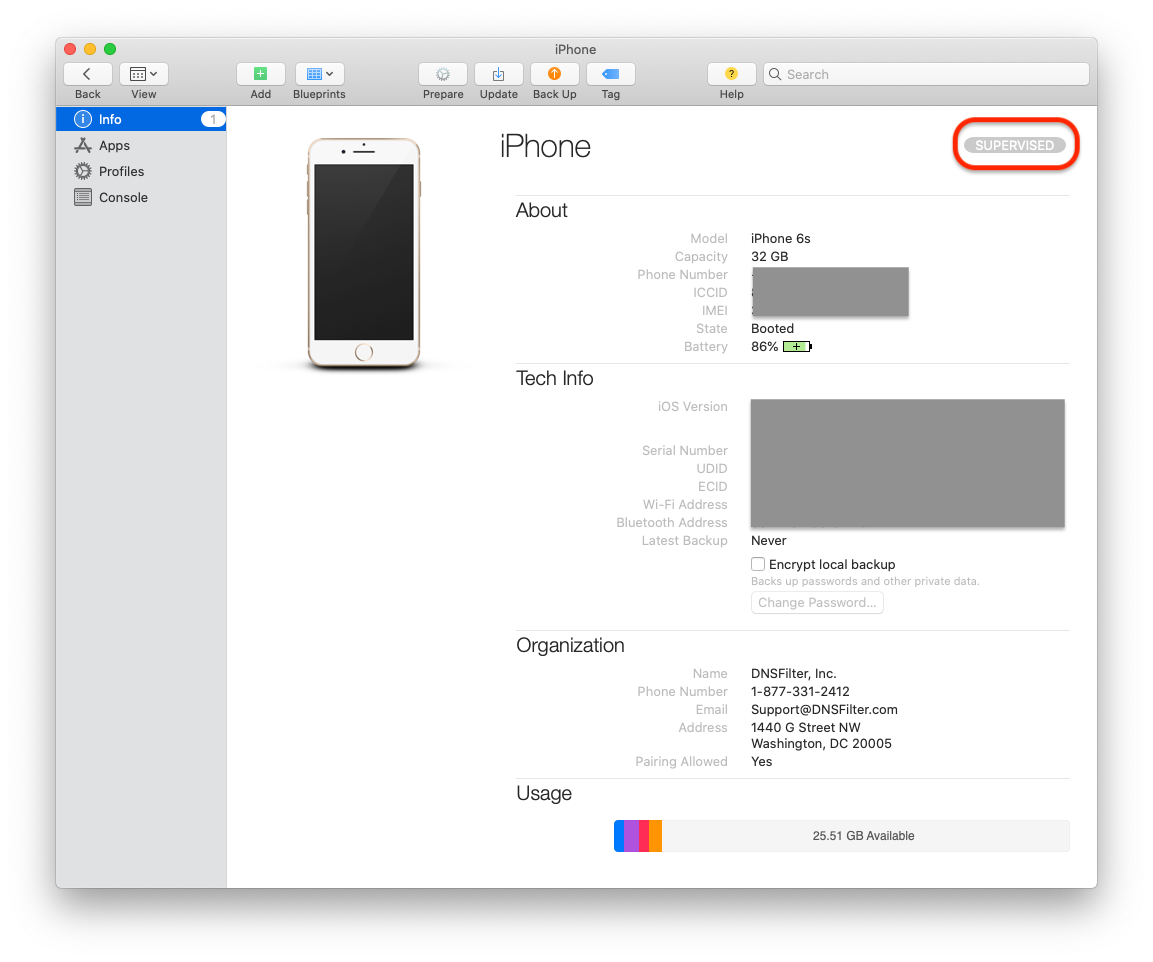Select email Support@DNSFilter.com
Viewport: 1153px width, 962px height.
[824, 710]
